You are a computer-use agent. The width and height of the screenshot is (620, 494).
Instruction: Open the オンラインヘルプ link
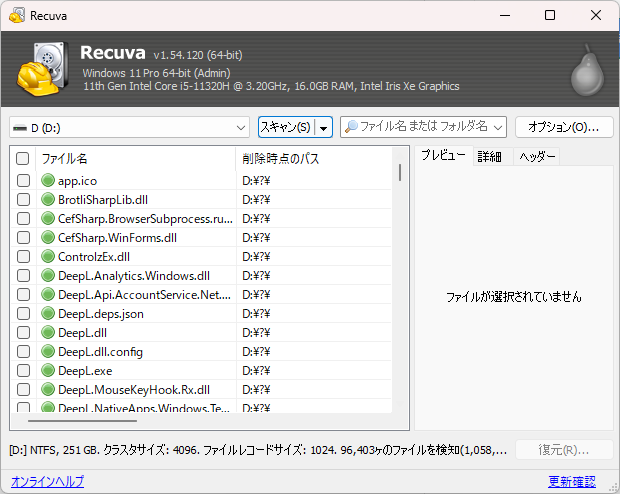pyautogui.click(x=47, y=482)
